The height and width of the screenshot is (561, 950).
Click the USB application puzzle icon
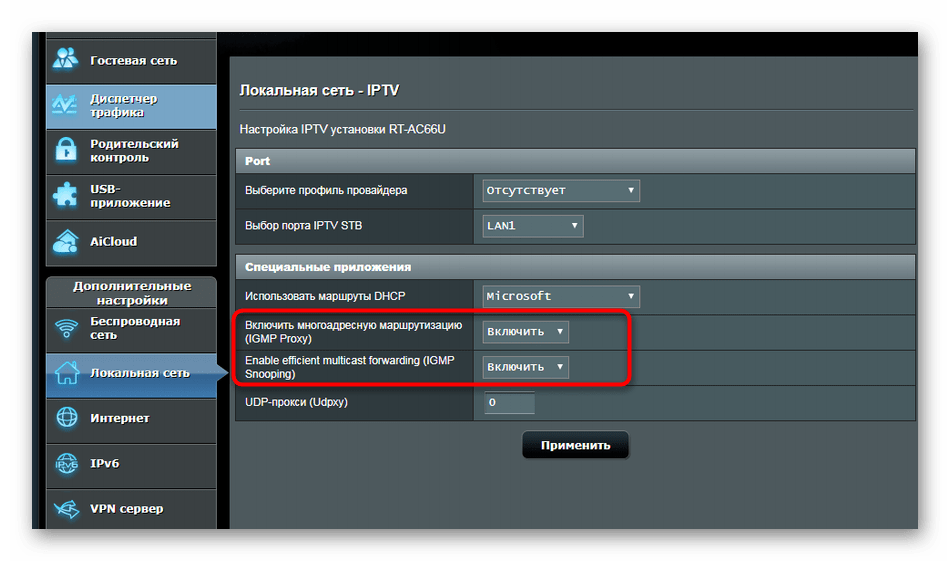[65, 195]
